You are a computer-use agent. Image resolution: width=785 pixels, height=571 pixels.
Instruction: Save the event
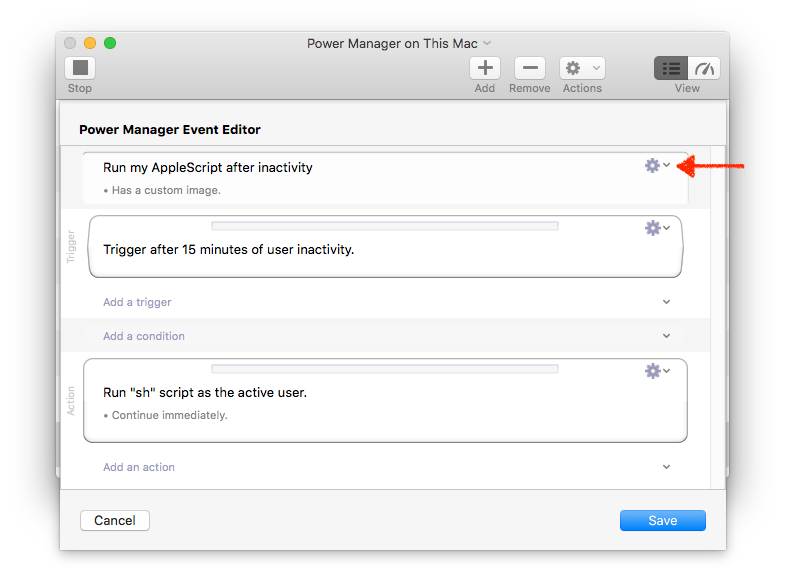click(663, 520)
